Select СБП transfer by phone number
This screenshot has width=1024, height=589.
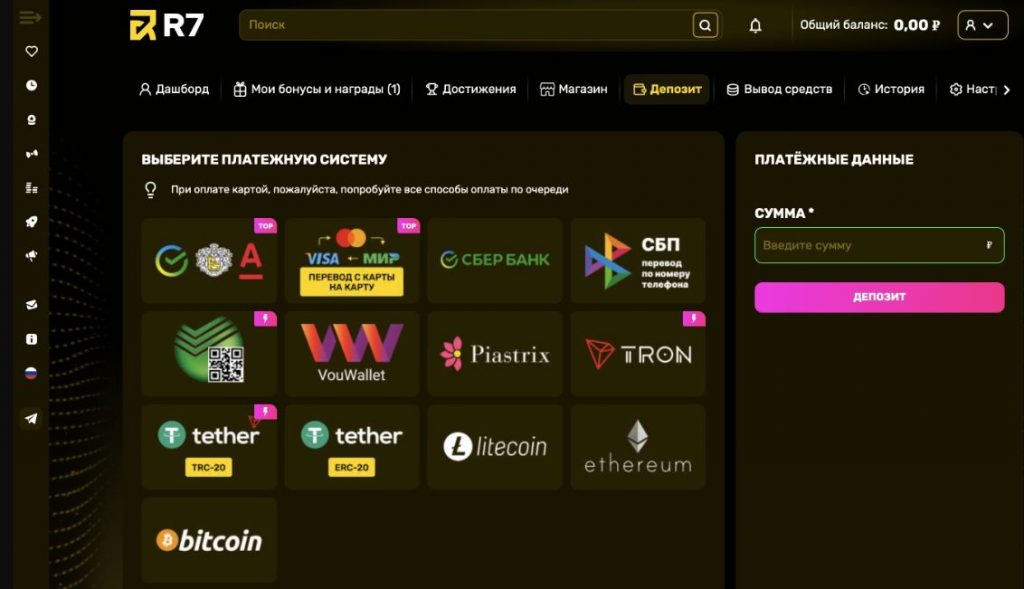pyautogui.click(x=638, y=261)
